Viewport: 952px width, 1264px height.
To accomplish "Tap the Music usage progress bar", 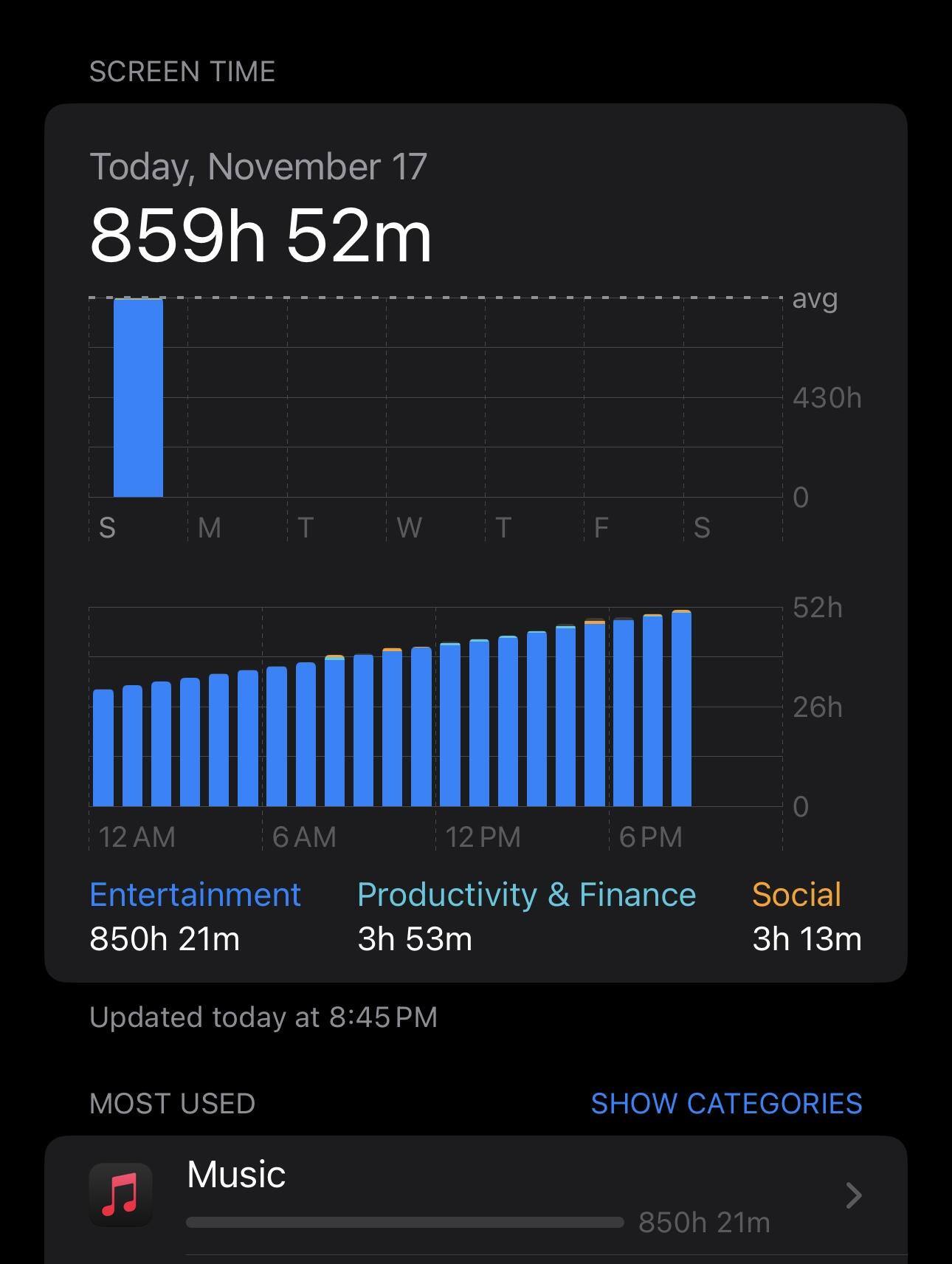I will [404, 1223].
